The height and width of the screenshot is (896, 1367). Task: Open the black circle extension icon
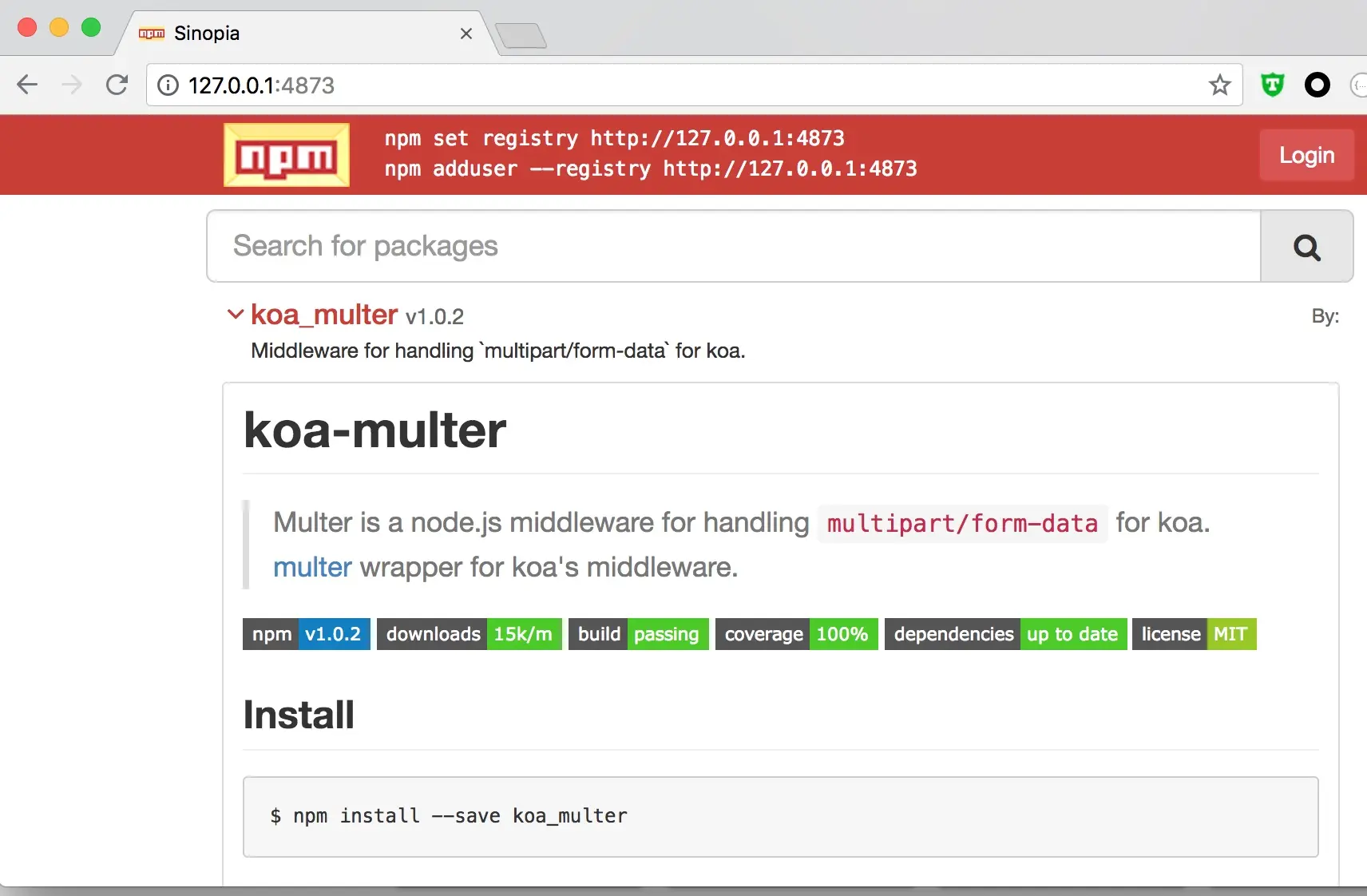1317,85
